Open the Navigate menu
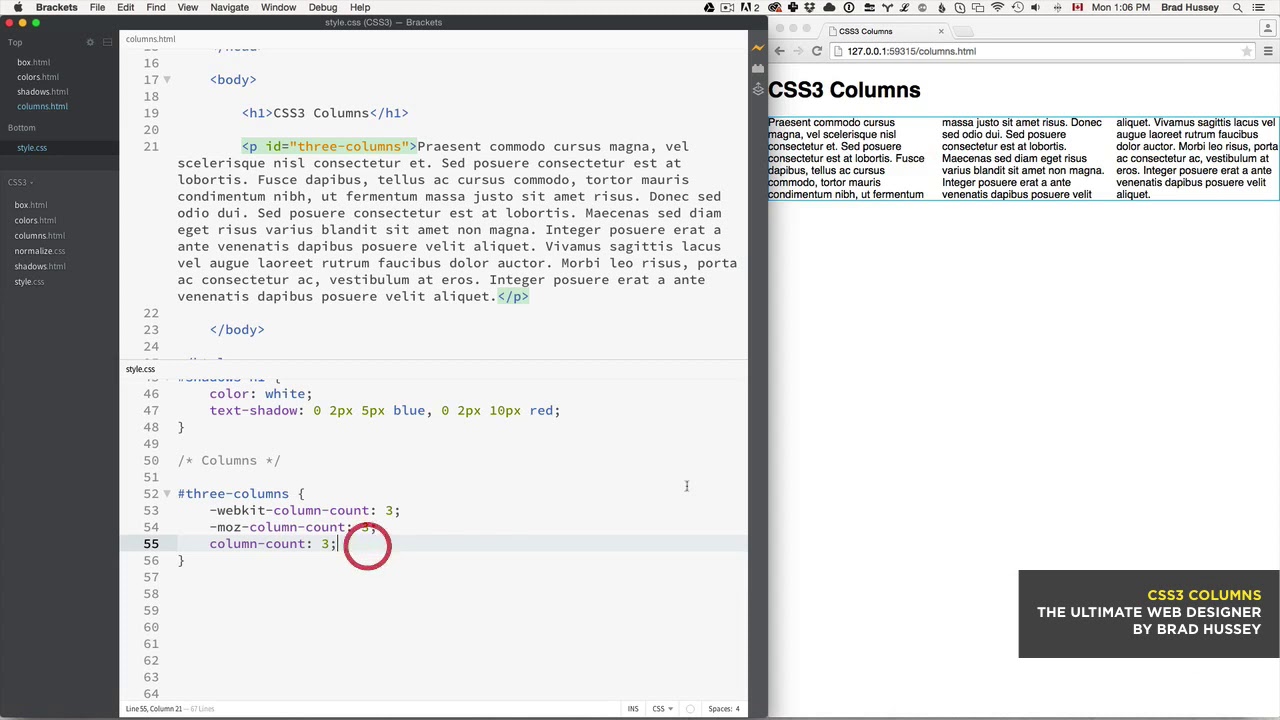This screenshot has height=720, width=1280. [x=229, y=7]
